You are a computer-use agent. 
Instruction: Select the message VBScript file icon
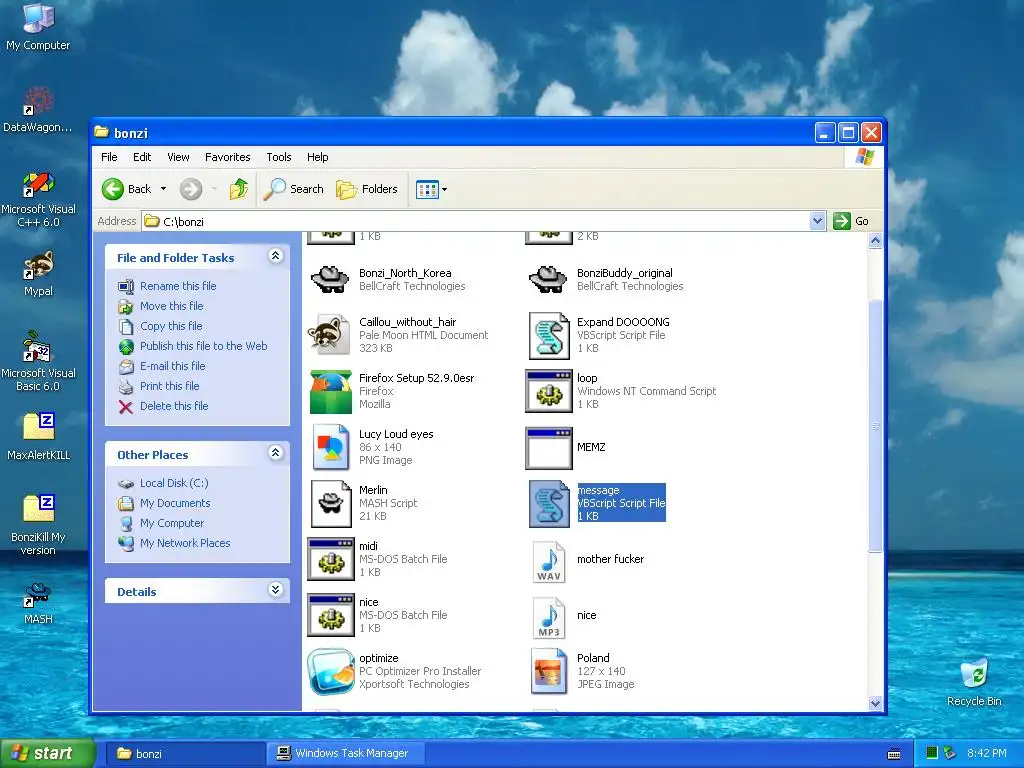coord(549,504)
